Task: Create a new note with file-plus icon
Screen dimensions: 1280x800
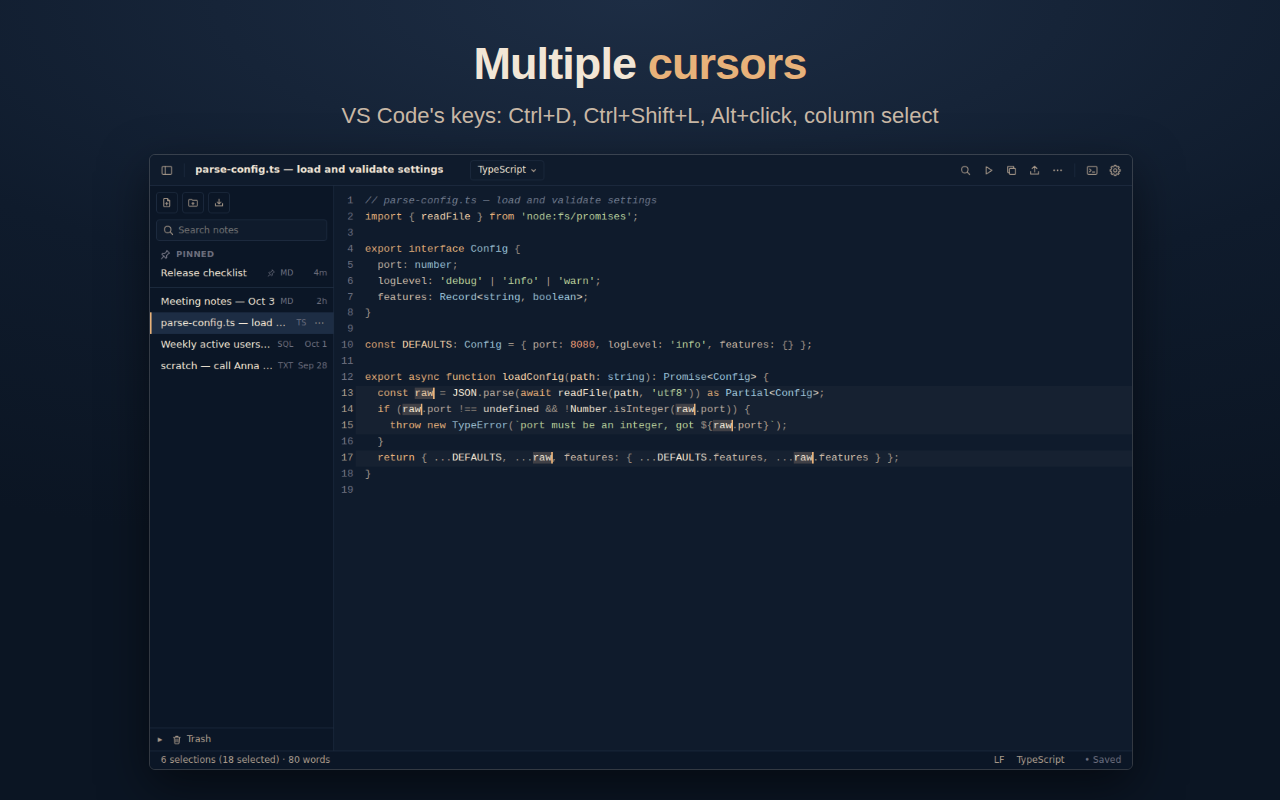Action: 167,203
